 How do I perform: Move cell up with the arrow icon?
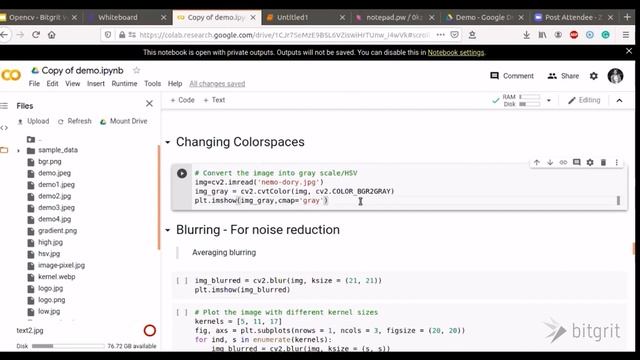click(x=537, y=162)
